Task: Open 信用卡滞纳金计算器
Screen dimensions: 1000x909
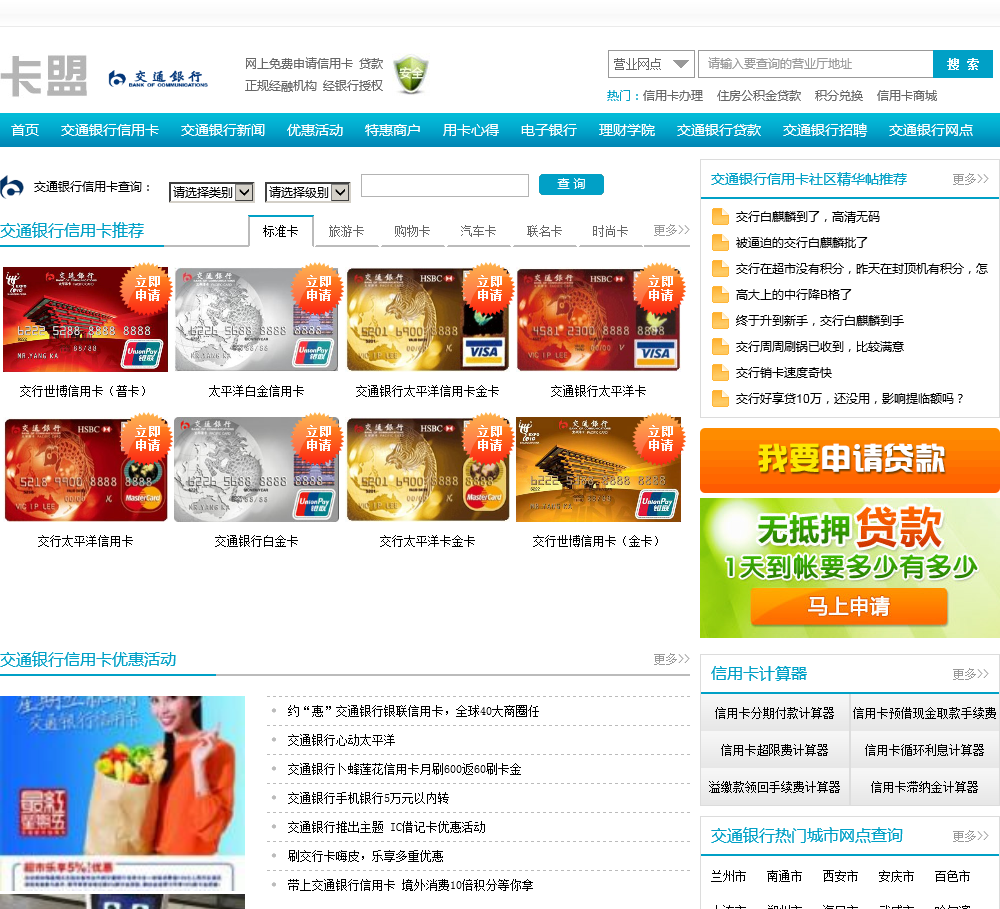Action: coord(924,787)
